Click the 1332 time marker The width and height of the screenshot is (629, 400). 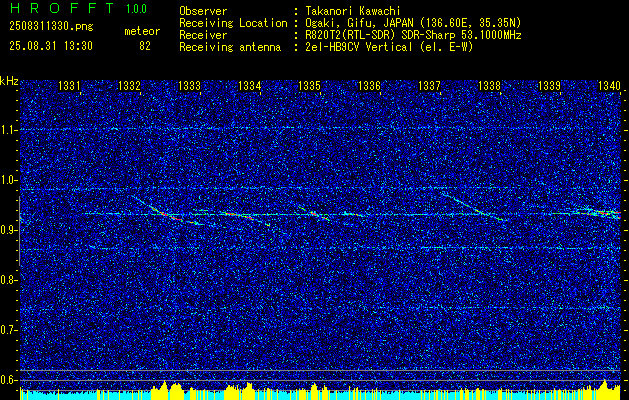click(130, 85)
